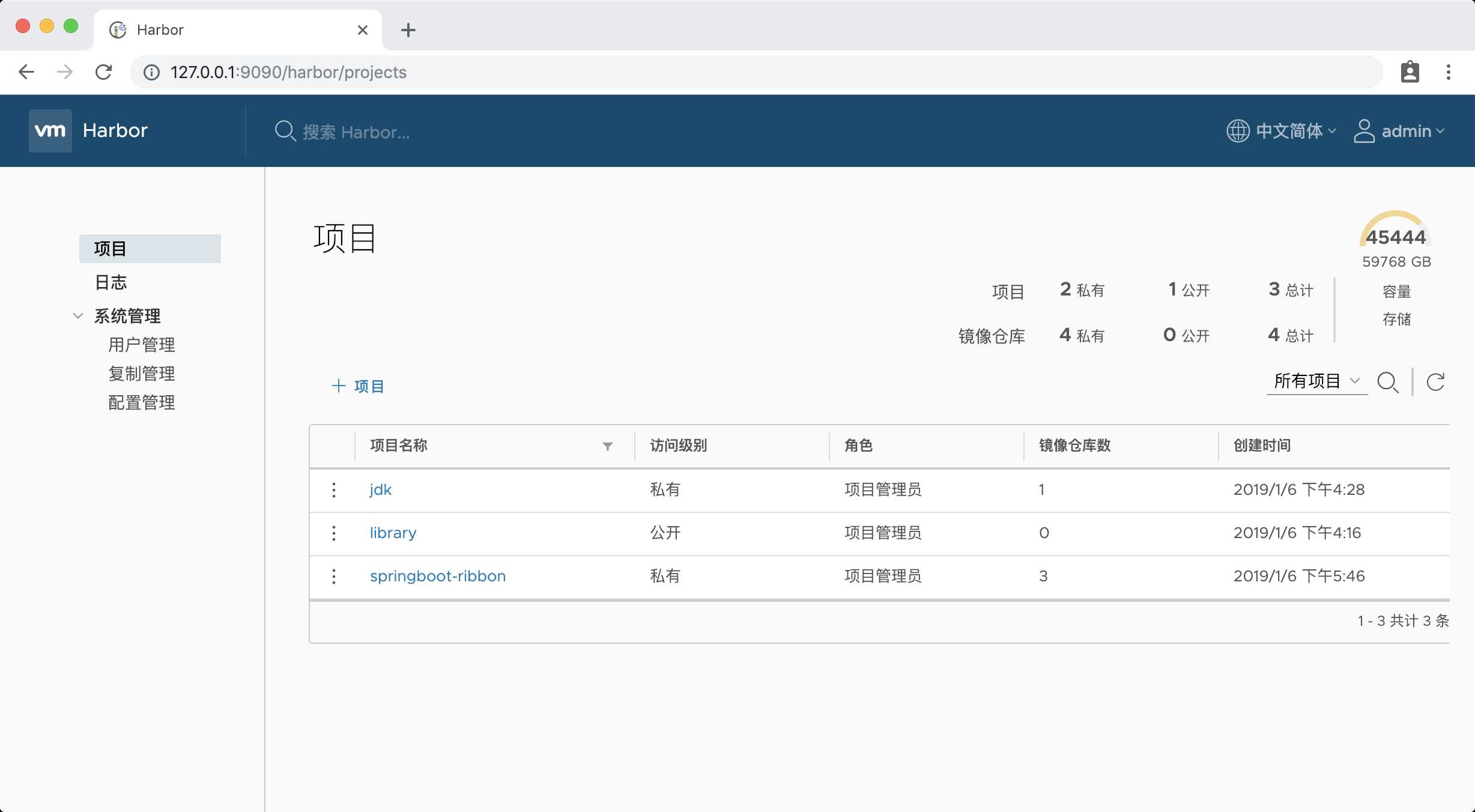Click springboot-ribbon repository count 3
This screenshot has width=1475, height=812.
click(1043, 576)
